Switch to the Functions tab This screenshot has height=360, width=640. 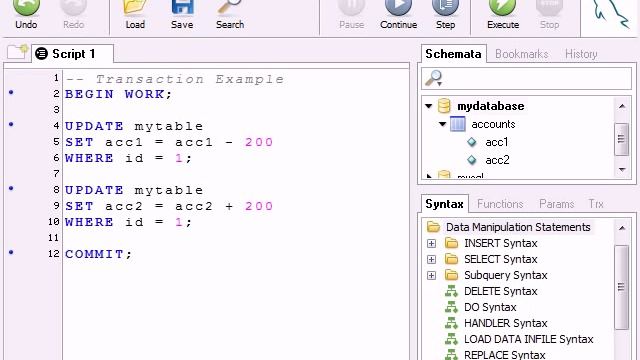(x=500, y=204)
